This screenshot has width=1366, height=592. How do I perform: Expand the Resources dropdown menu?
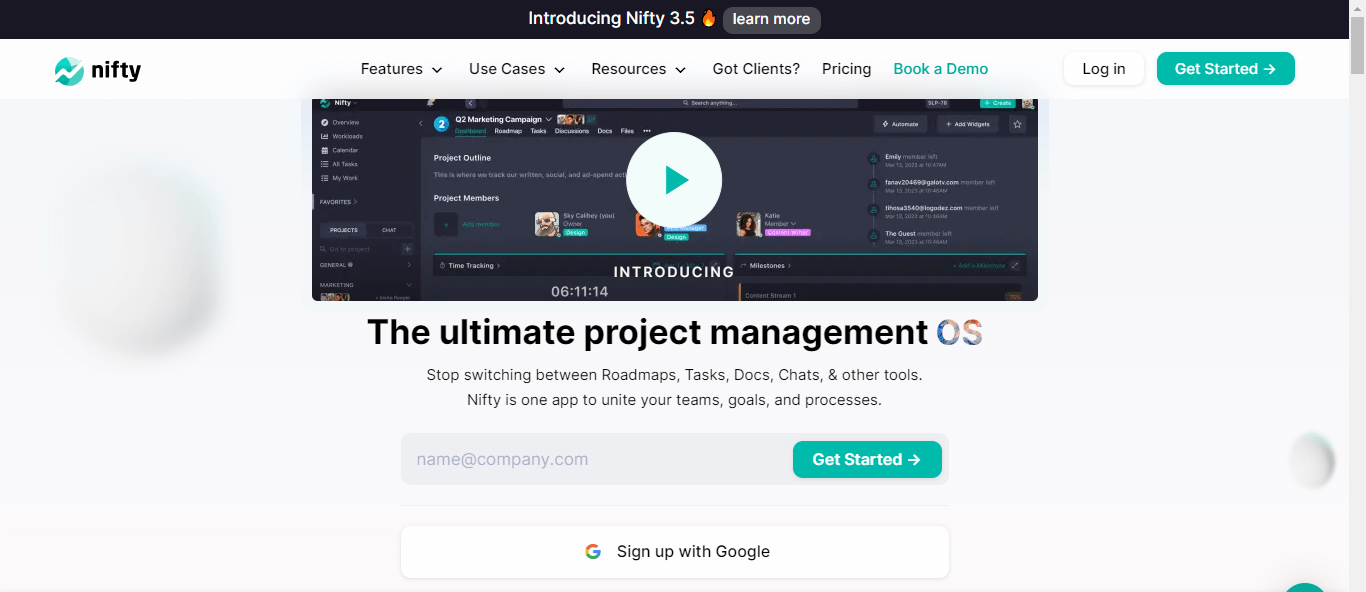coord(639,69)
